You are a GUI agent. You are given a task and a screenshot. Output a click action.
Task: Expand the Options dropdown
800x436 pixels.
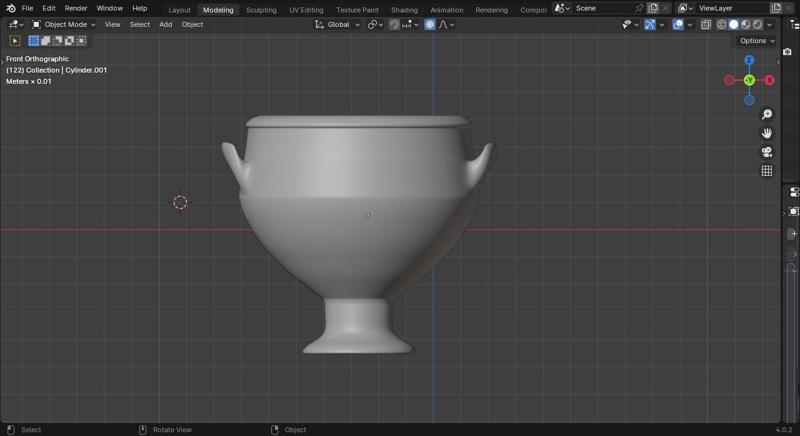[x=757, y=41]
